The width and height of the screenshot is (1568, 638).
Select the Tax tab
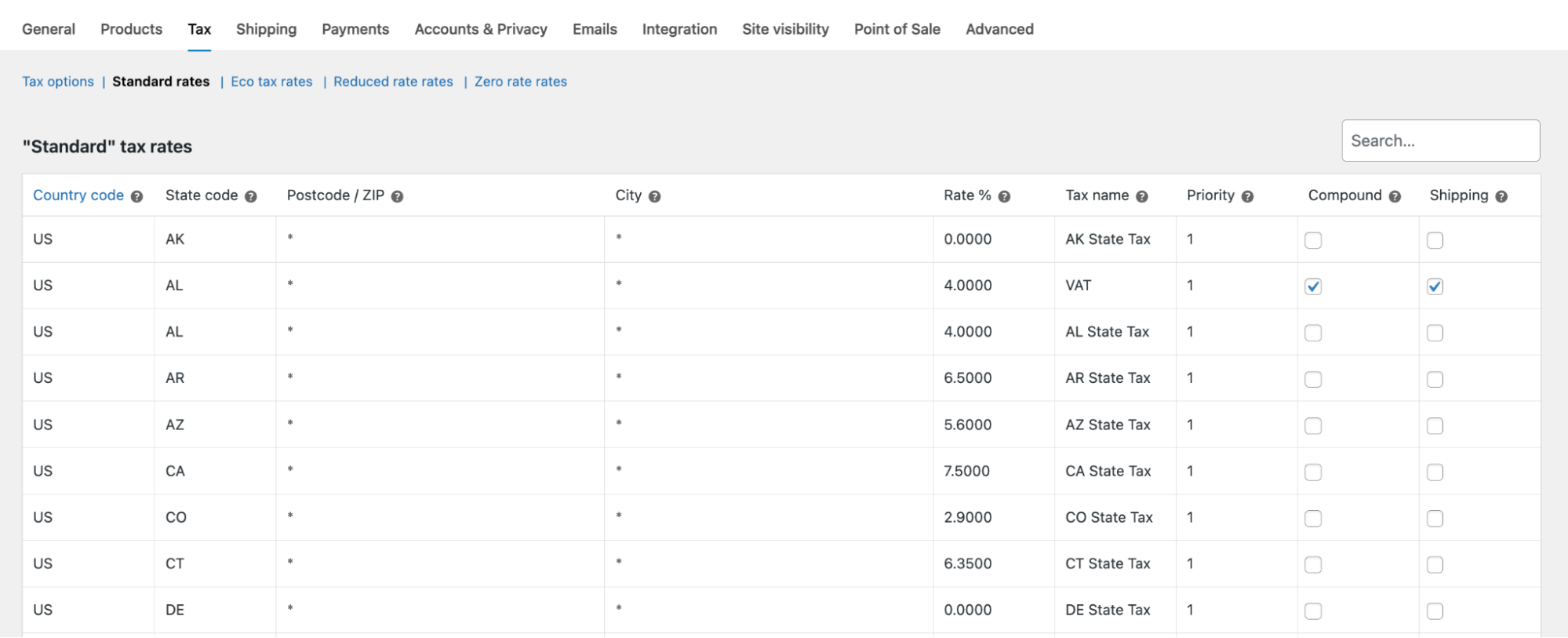(x=199, y=29)
